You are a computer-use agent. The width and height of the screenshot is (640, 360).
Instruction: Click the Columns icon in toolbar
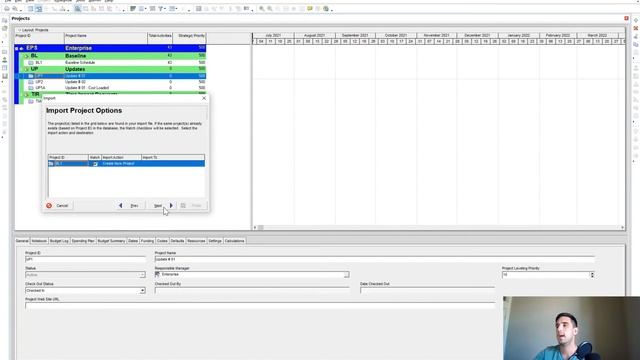click(x=142, y=9)
